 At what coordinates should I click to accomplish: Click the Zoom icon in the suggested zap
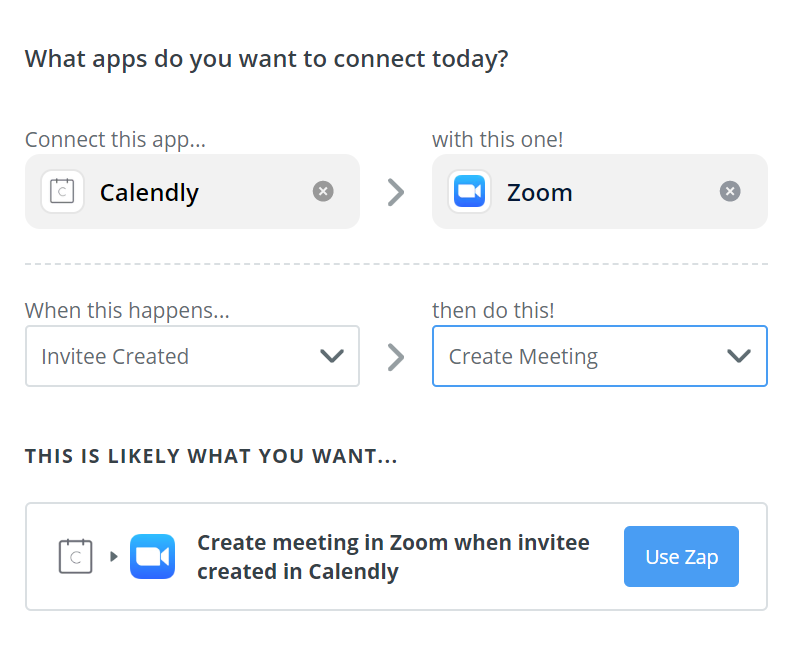153,556
